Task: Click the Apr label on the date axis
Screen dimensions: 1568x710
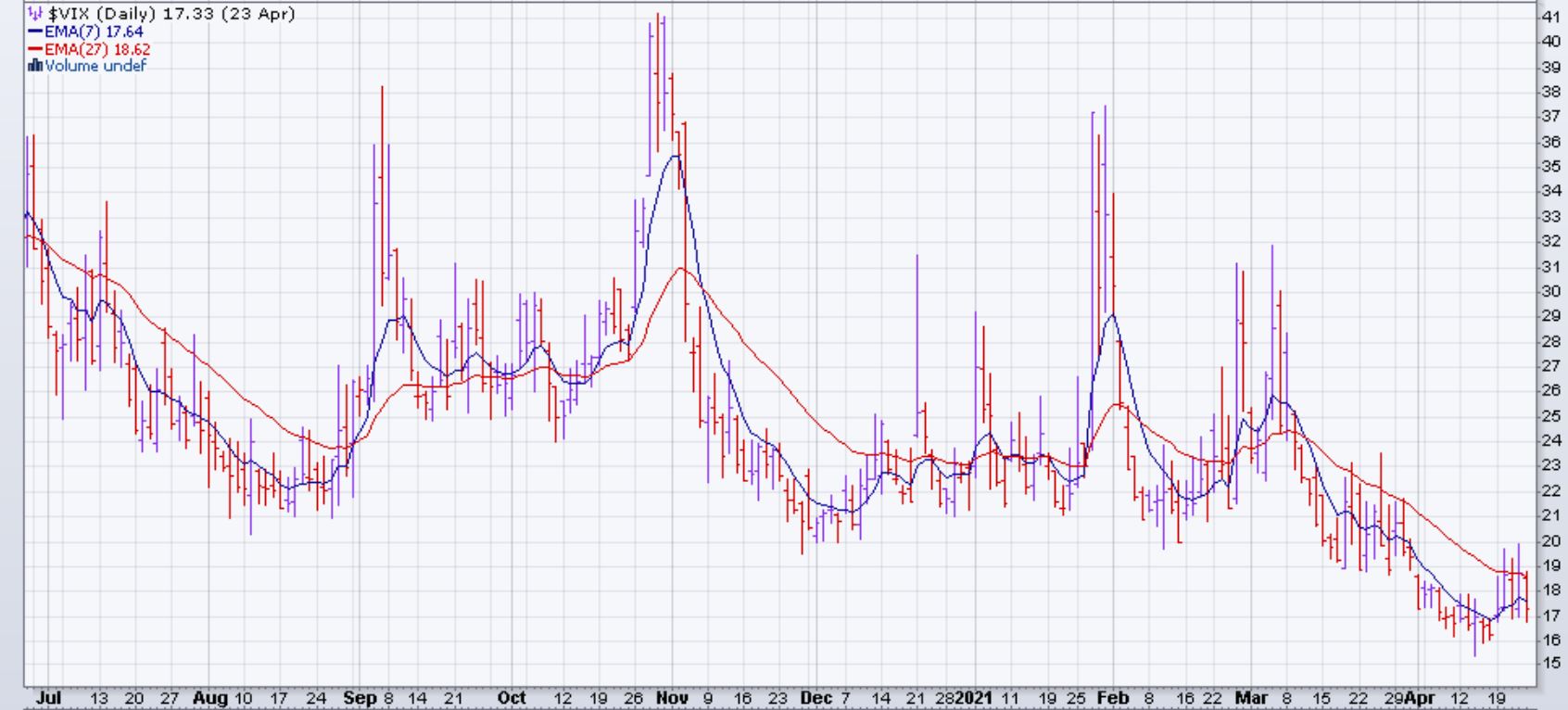Action: pos(1419,698)
